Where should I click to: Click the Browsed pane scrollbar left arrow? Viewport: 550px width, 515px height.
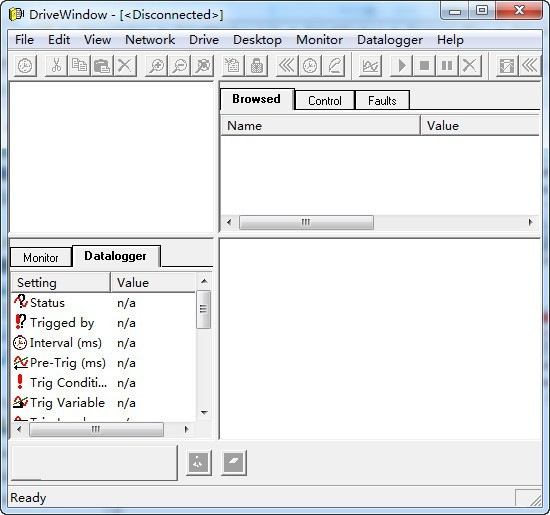(229, 222)
